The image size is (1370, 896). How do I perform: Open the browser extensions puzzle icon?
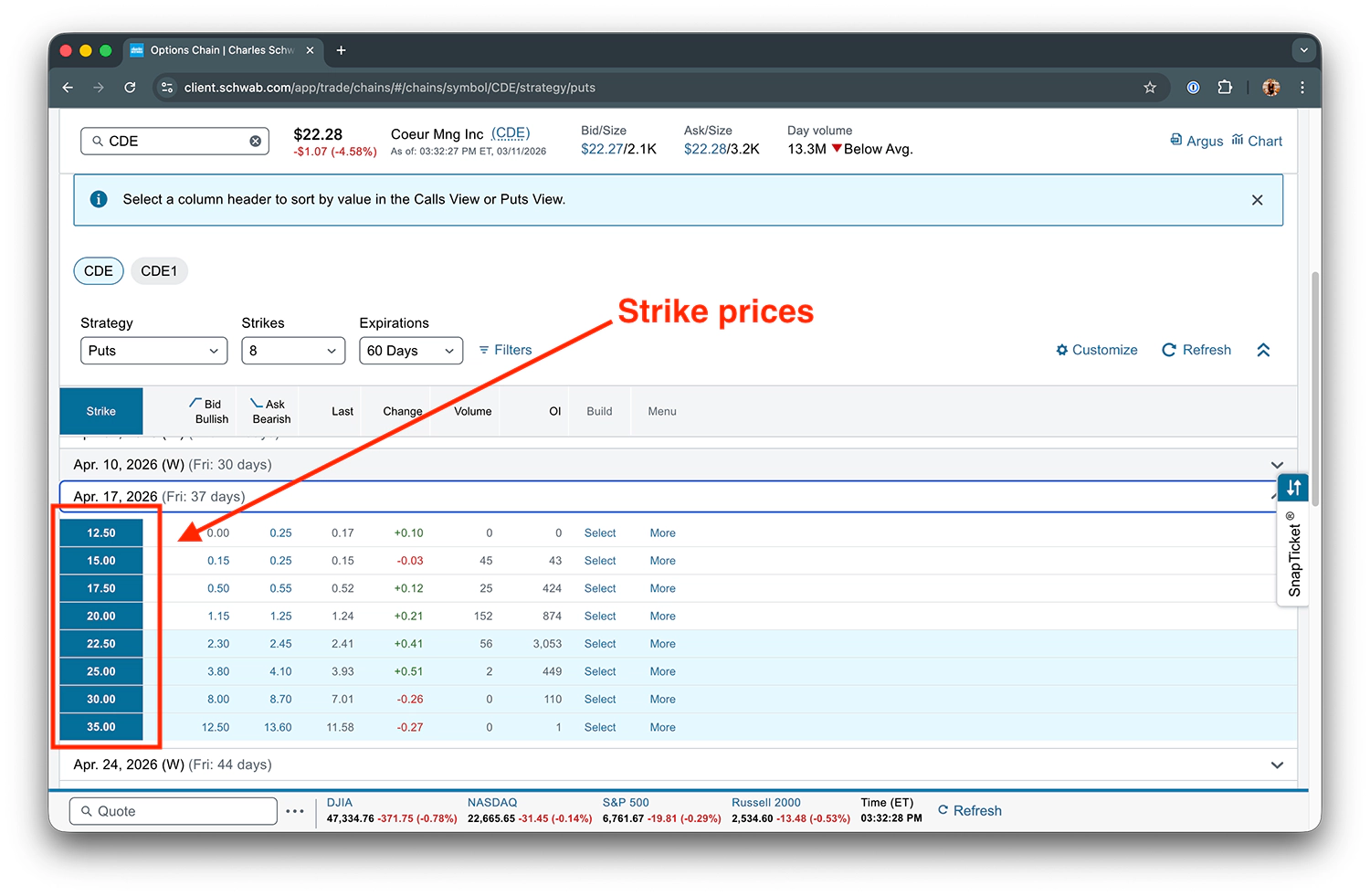point(1225,88)
